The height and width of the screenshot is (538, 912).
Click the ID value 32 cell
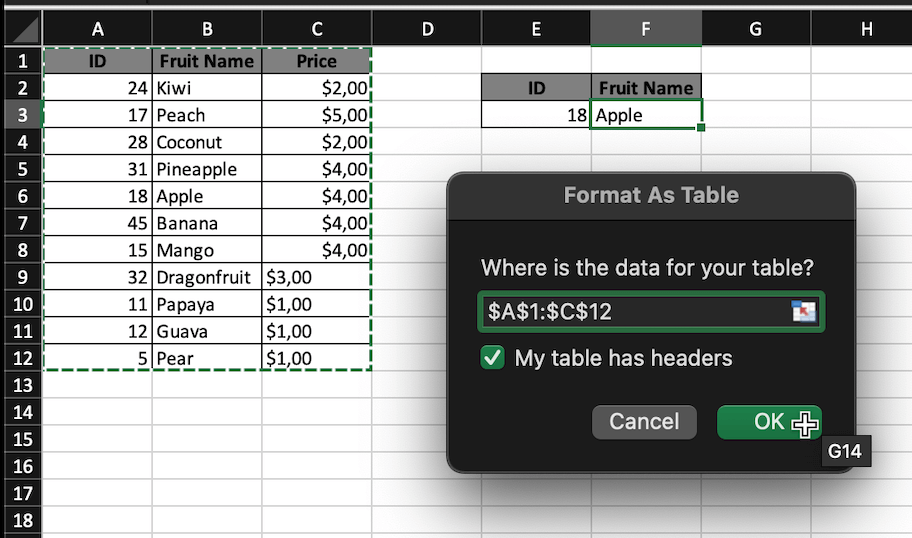click(98, 277)
